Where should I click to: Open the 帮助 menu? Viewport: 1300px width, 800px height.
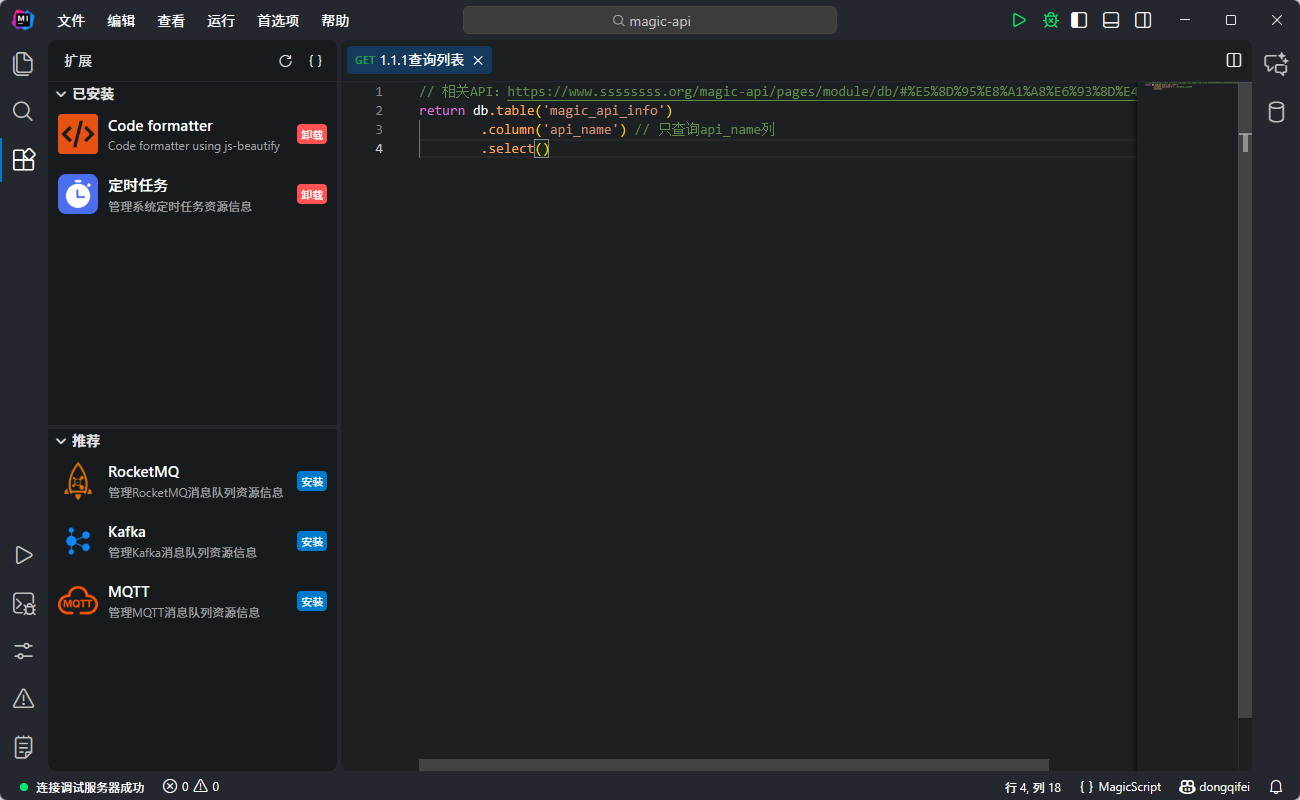[336, 21]
